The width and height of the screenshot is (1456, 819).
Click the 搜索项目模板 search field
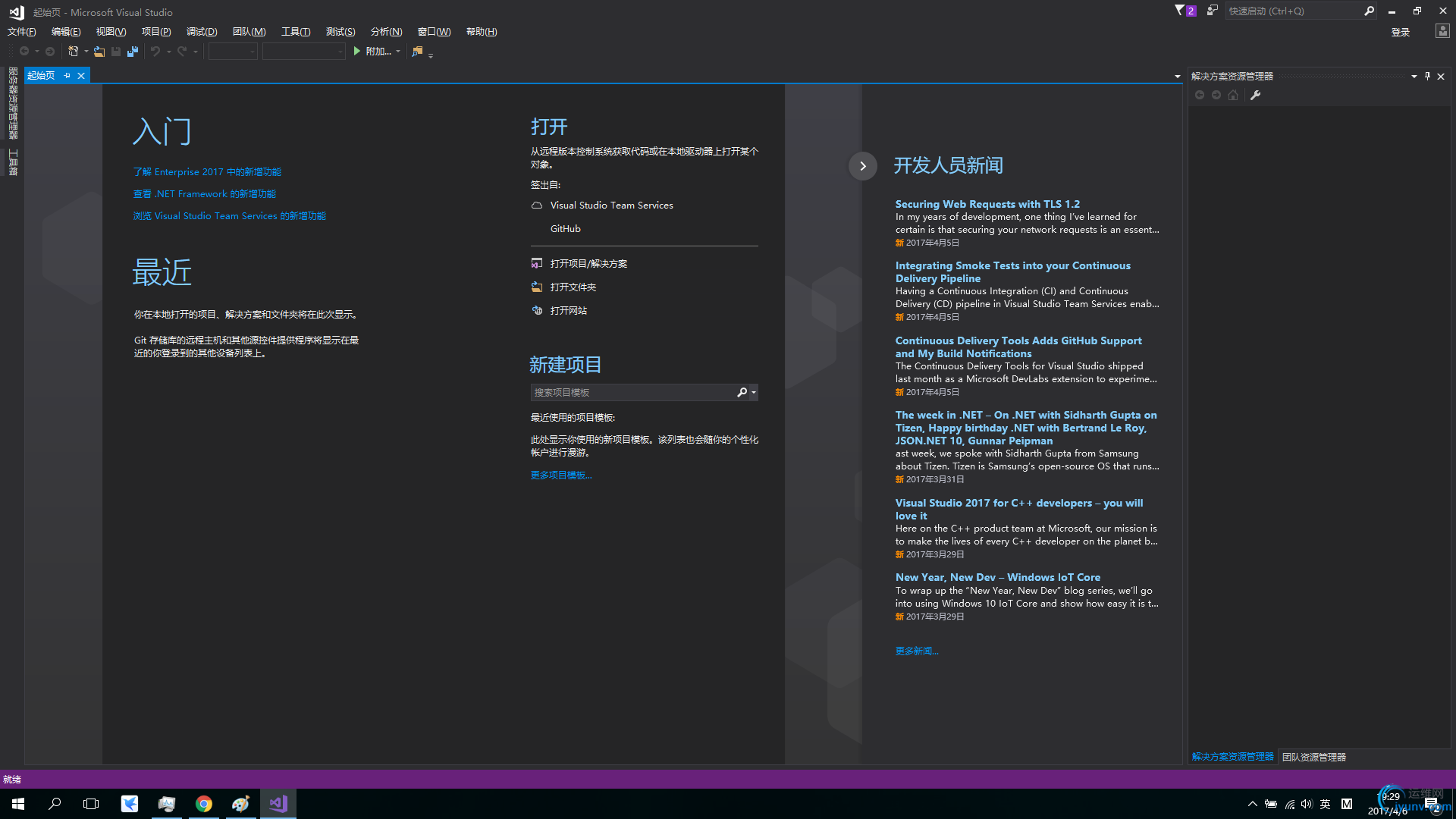coord(631,392)
